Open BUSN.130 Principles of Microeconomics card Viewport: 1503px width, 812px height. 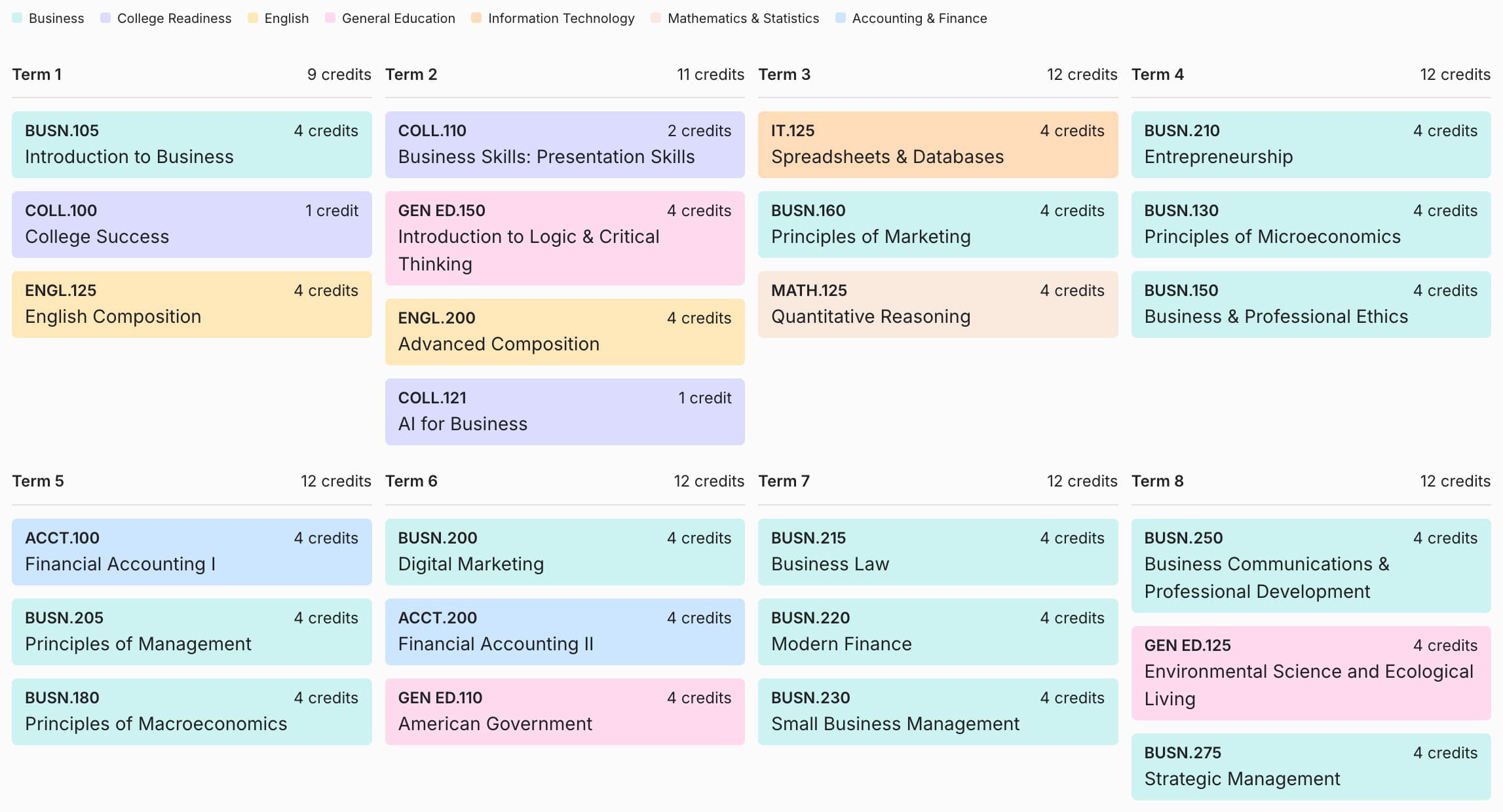pyautogui.click(x=1311, y=224)
